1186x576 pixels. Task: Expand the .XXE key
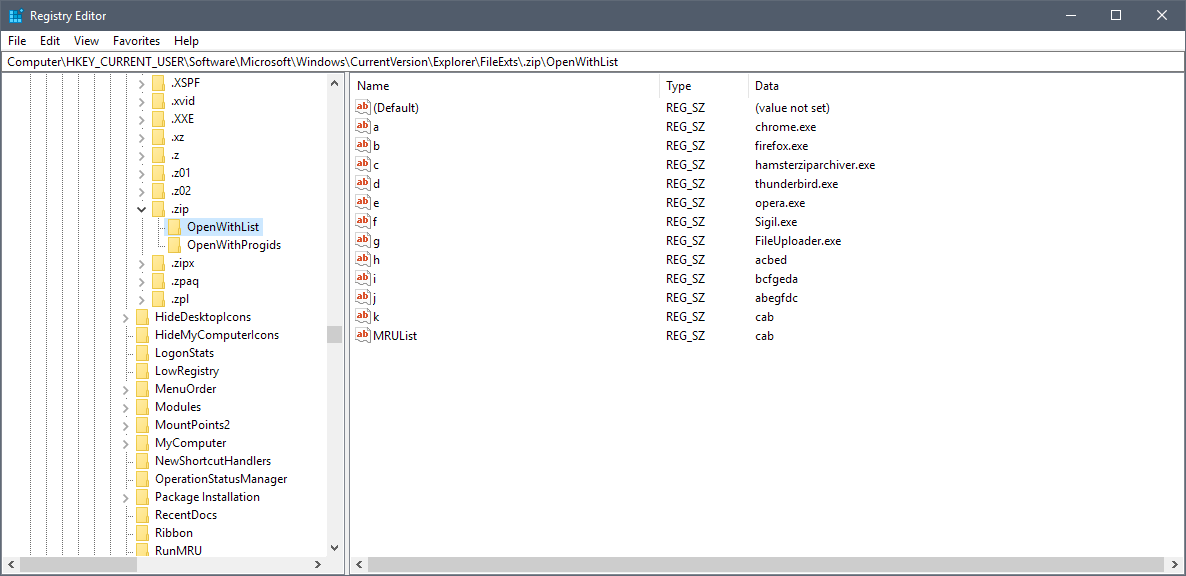[x=141, y=119]
